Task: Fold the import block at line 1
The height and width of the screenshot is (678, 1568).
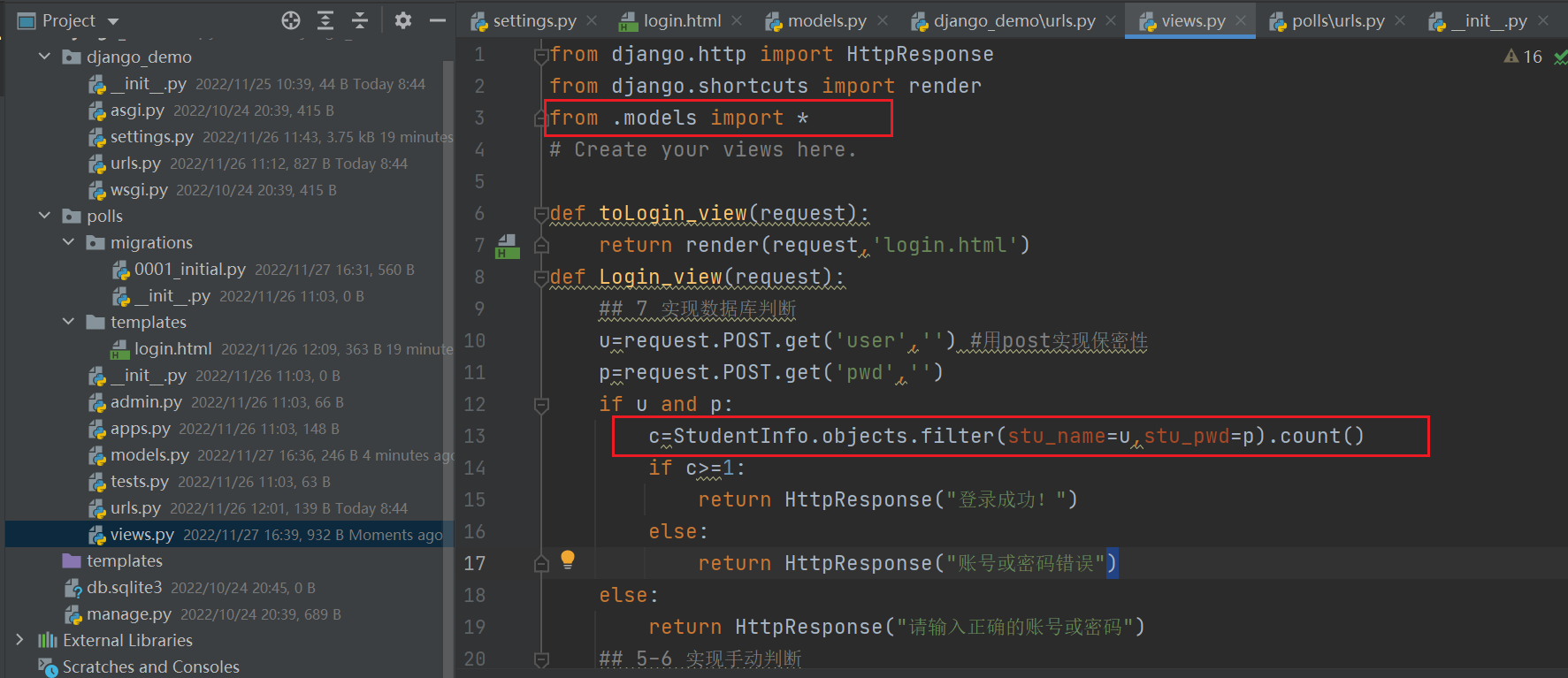Action: [541, 55]
